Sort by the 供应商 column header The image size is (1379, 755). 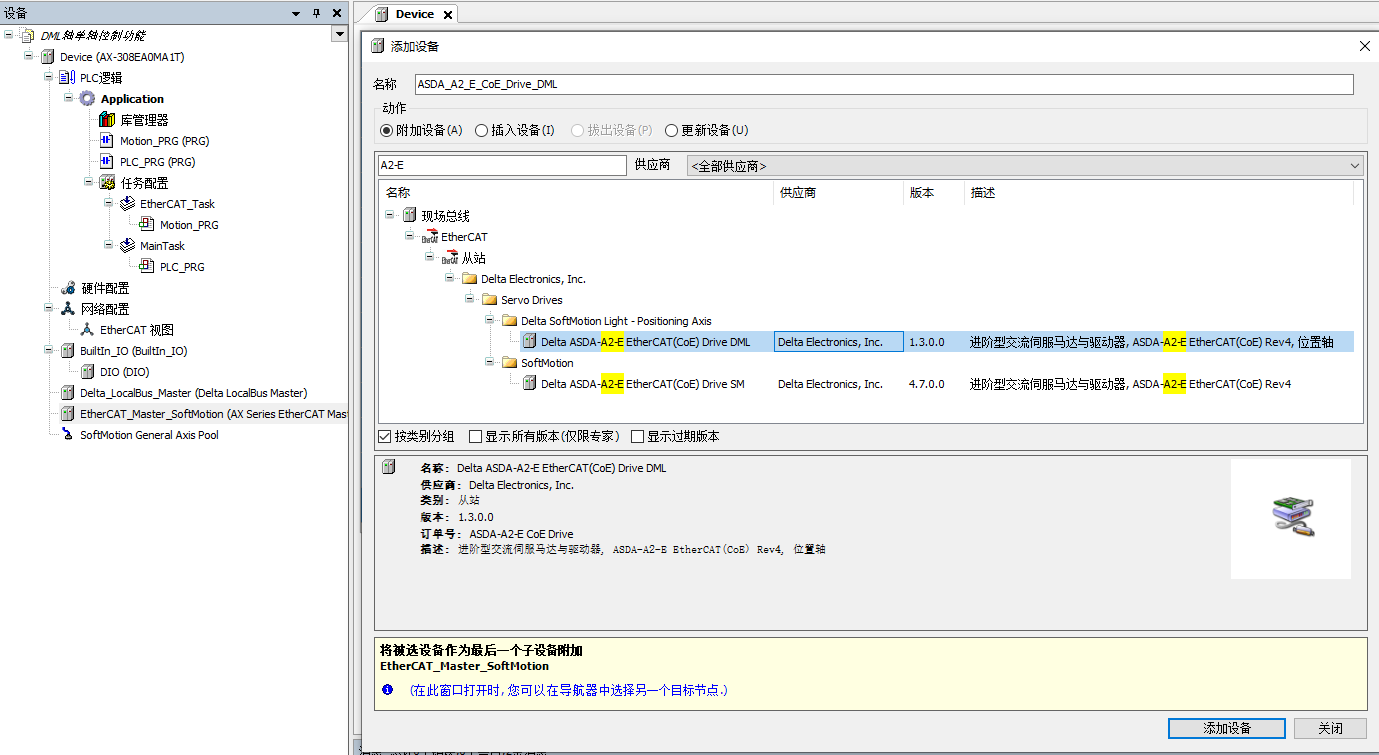point(839,193)
